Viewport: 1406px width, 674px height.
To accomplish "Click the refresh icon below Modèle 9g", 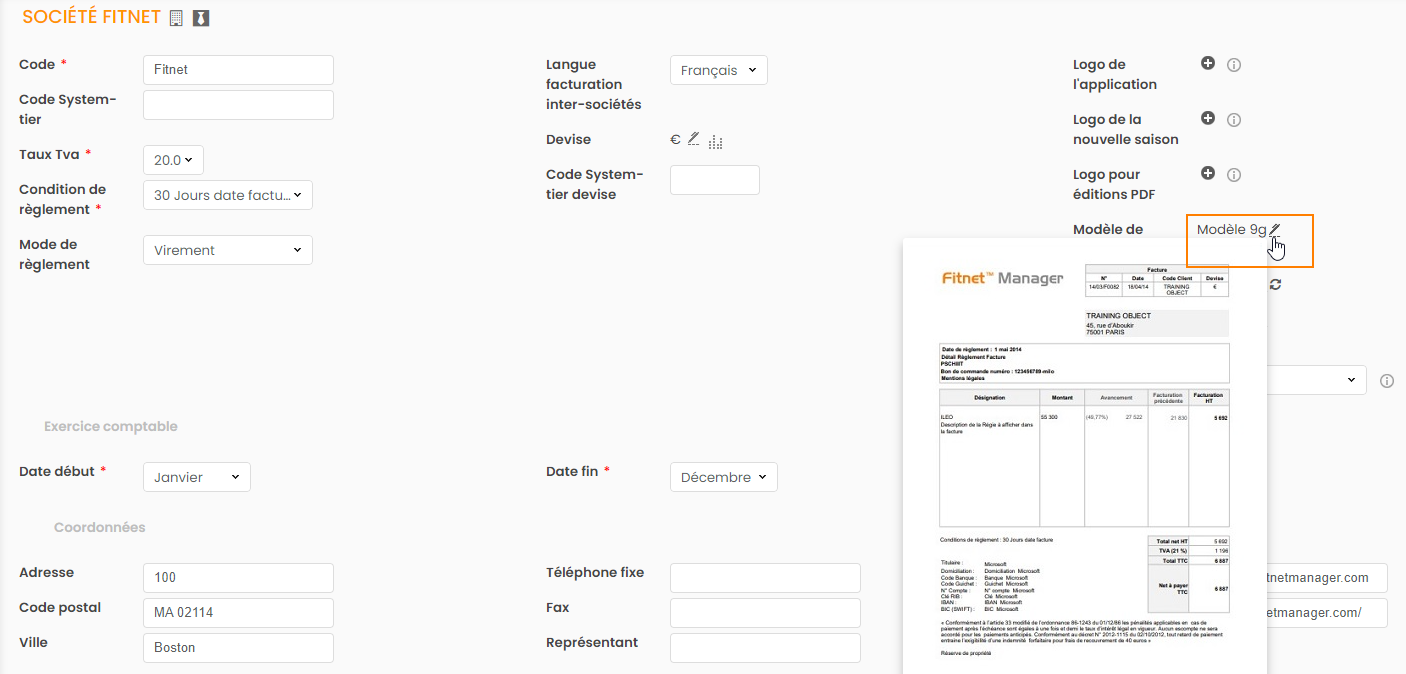I will [x=1275, y=284].
